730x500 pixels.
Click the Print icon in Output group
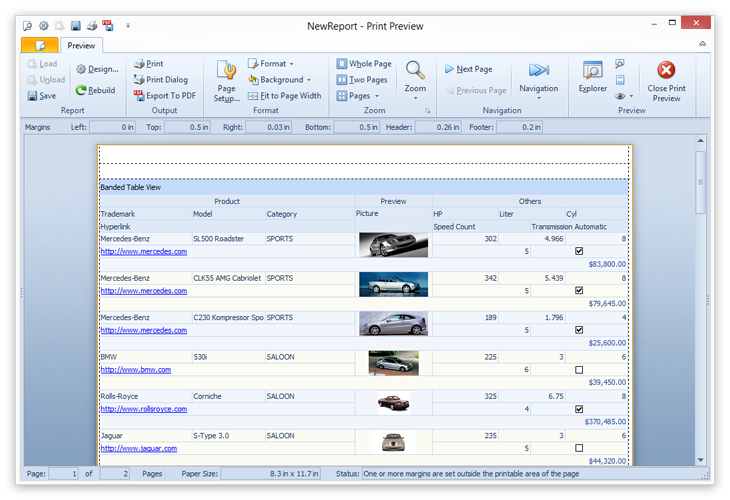tap(139, 64)
